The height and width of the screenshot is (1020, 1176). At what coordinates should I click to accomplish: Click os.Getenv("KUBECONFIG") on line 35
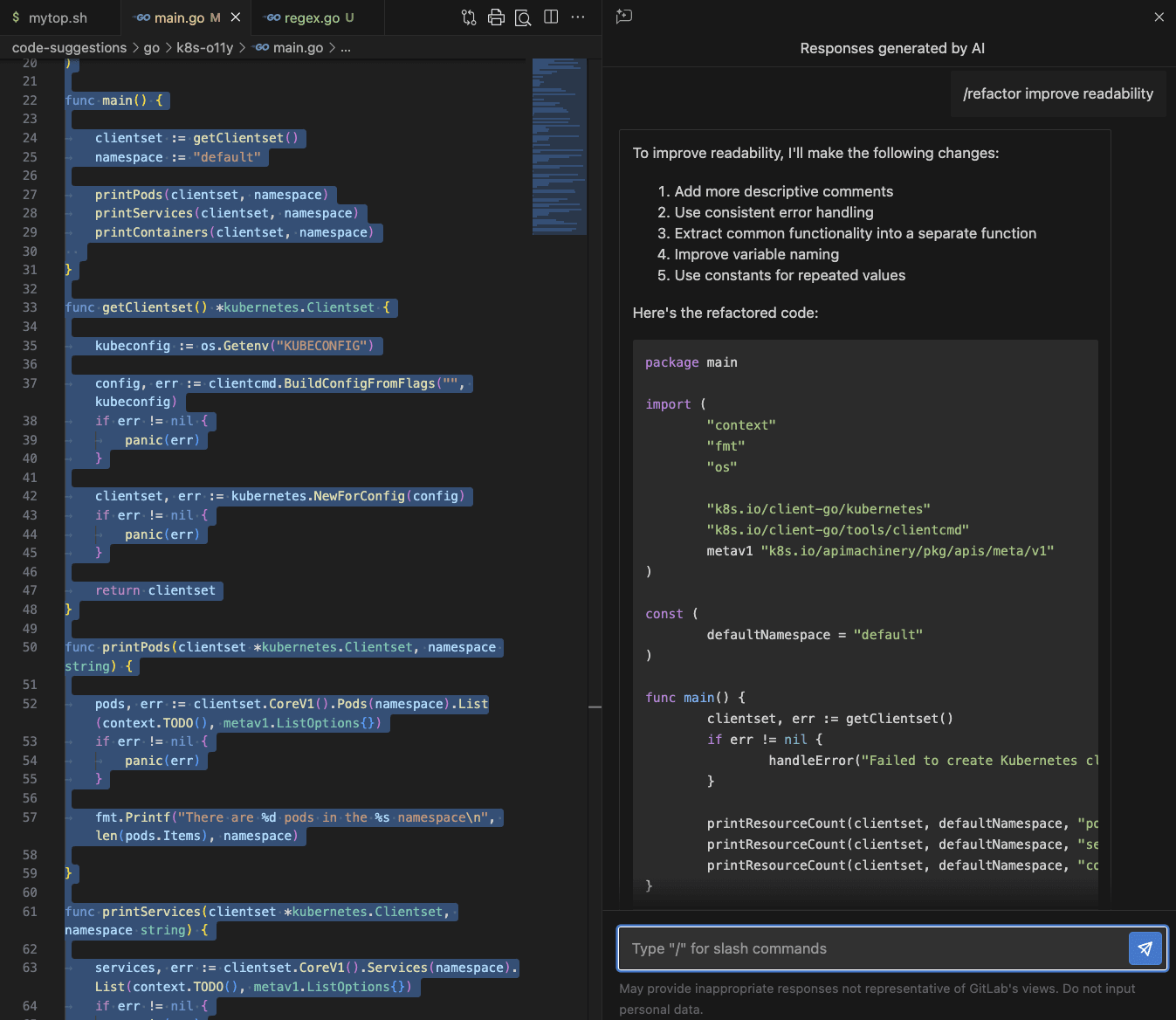pos(287,346)
